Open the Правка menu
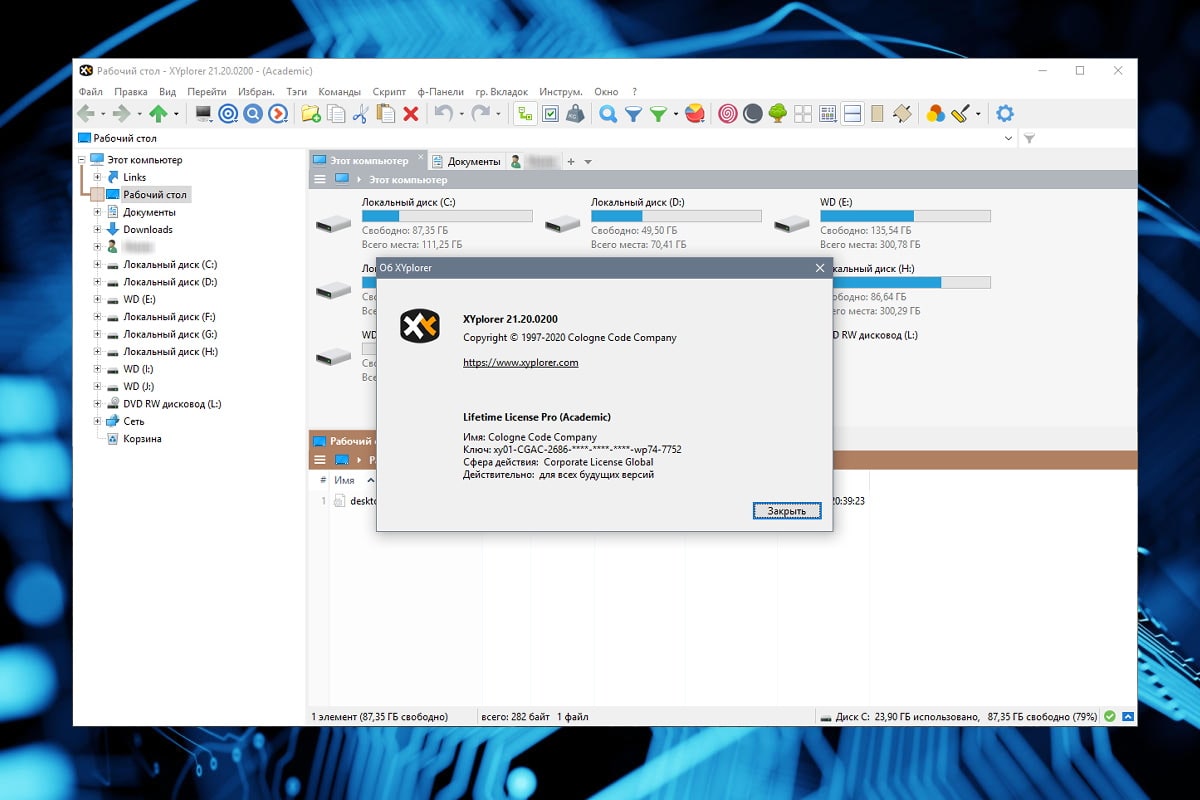The height and width of the screenshot is (800, 1200). click(131, 91)
